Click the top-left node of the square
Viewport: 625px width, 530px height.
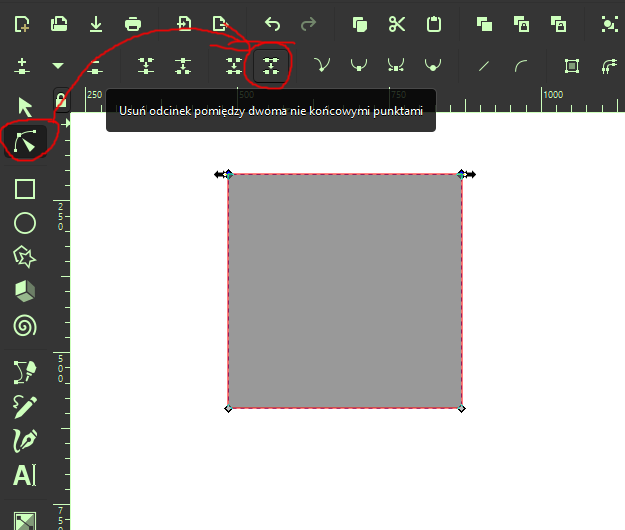(x=228, y=174)
